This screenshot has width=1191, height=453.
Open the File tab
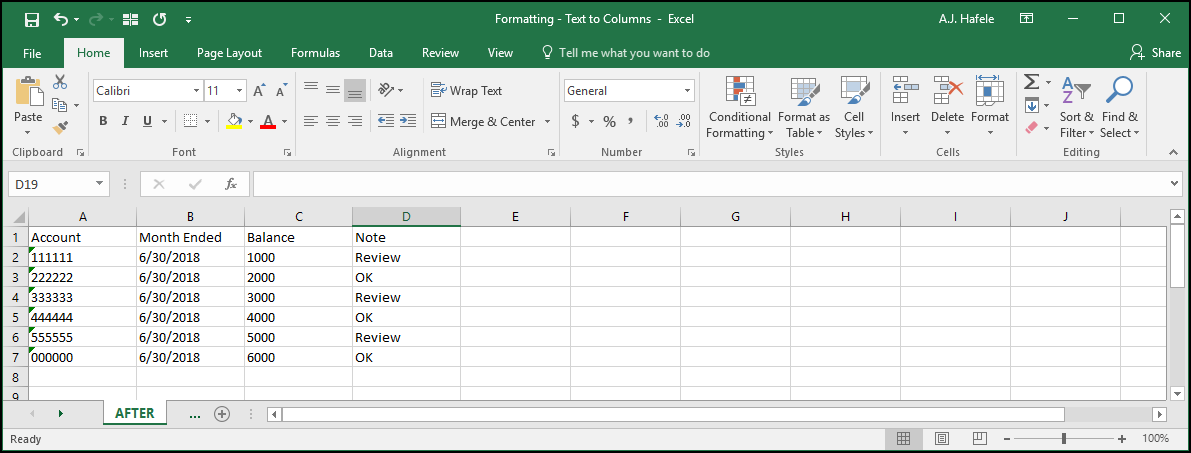[x=32, y=52]
